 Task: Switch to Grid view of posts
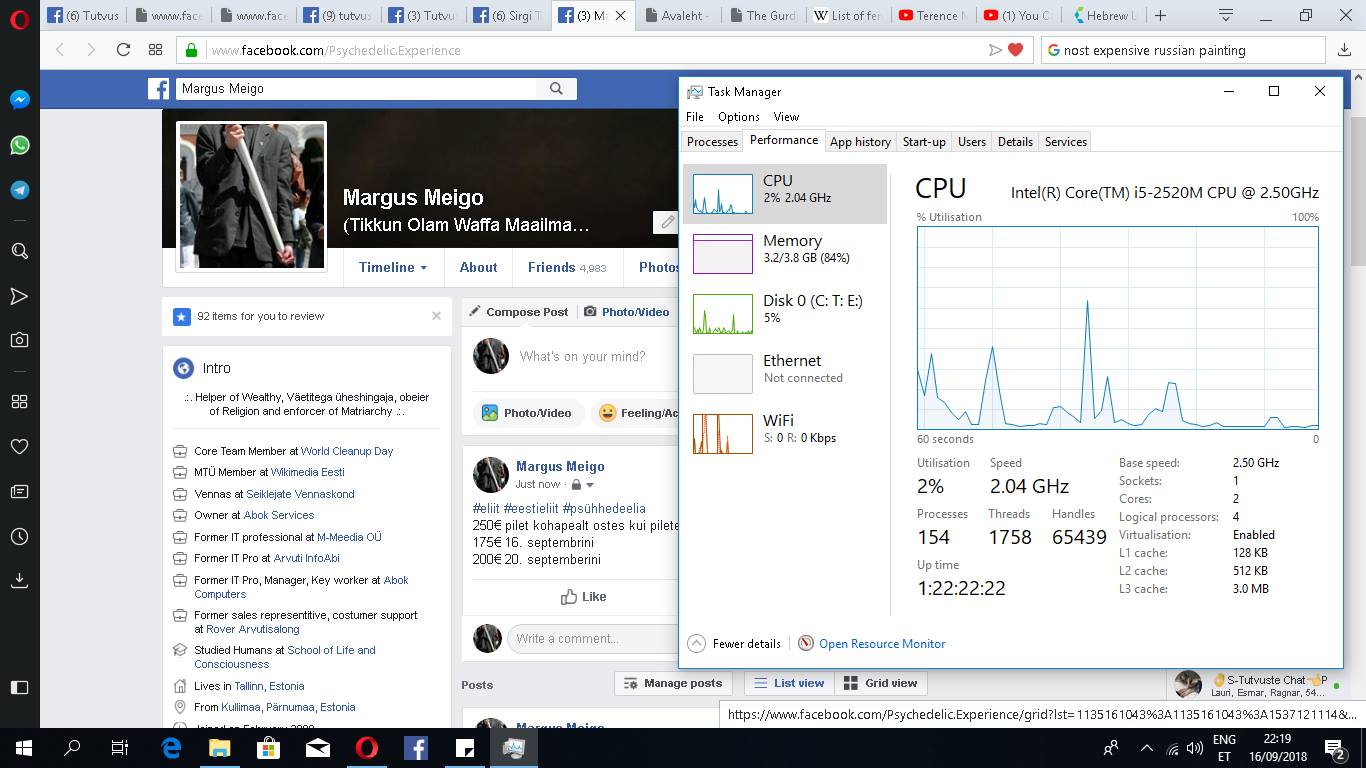[880, 683]
